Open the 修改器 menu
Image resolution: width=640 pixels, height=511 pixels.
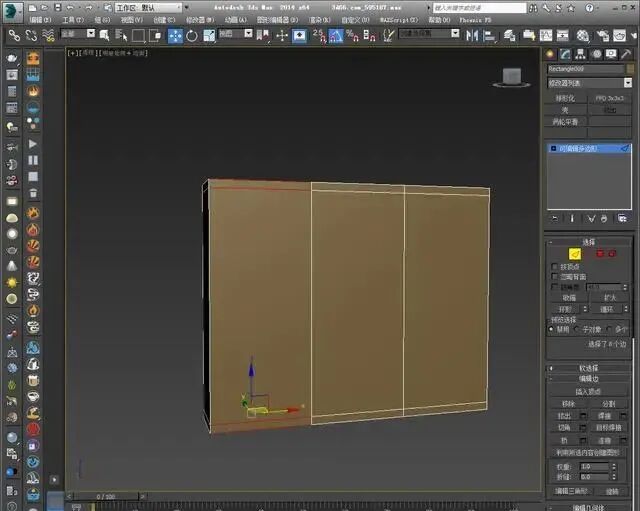pos(200,20)
